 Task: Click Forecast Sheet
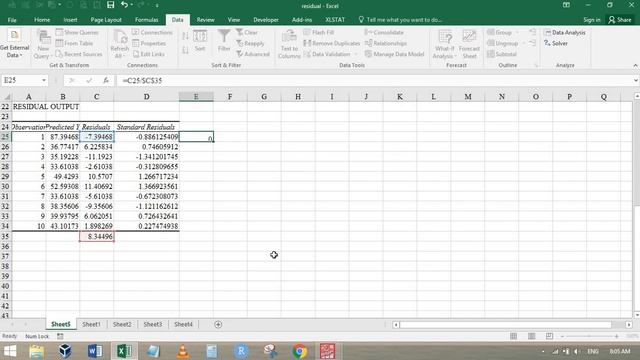469,44
